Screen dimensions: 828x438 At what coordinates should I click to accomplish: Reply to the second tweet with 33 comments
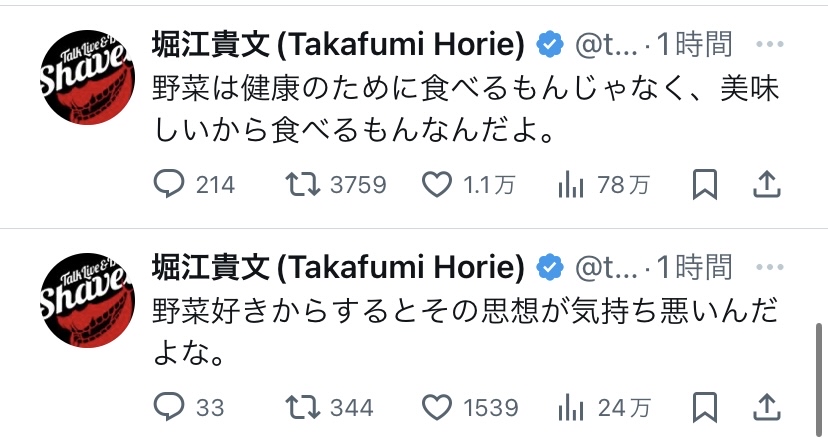click(169, 407)
